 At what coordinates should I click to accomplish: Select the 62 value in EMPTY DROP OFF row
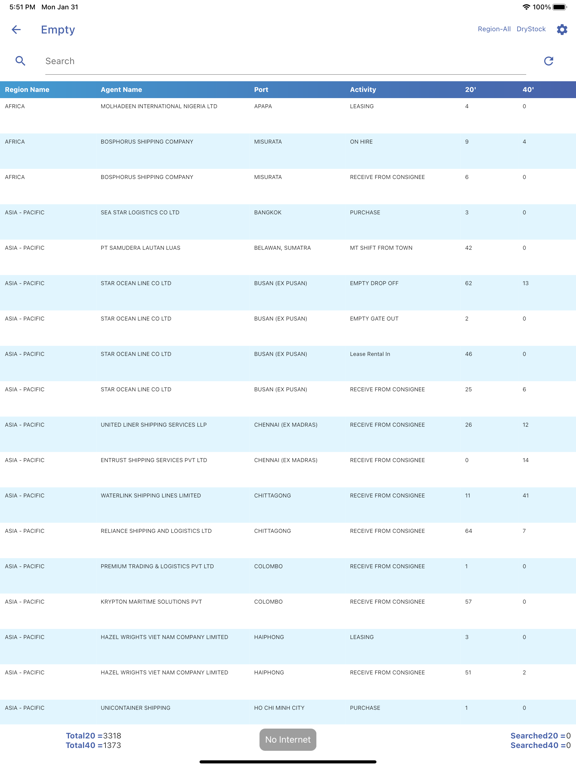click(x=468, y=283)
